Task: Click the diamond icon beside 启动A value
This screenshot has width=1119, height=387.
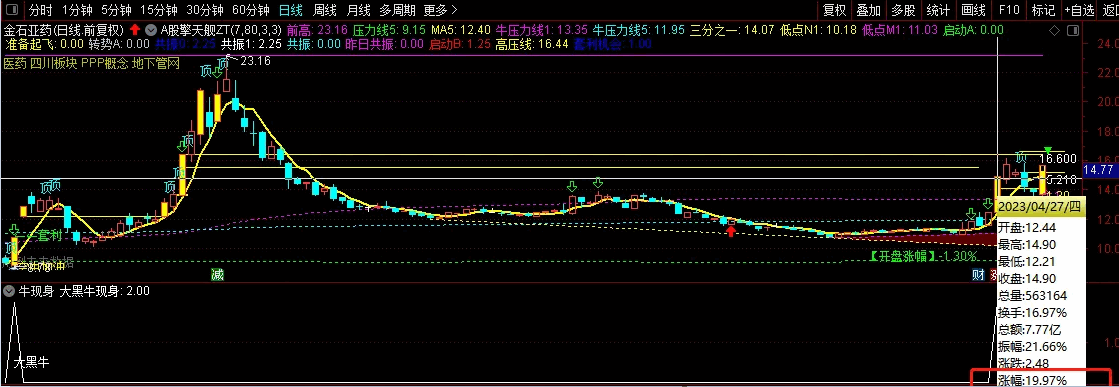Action: [x=1055, y=31]
